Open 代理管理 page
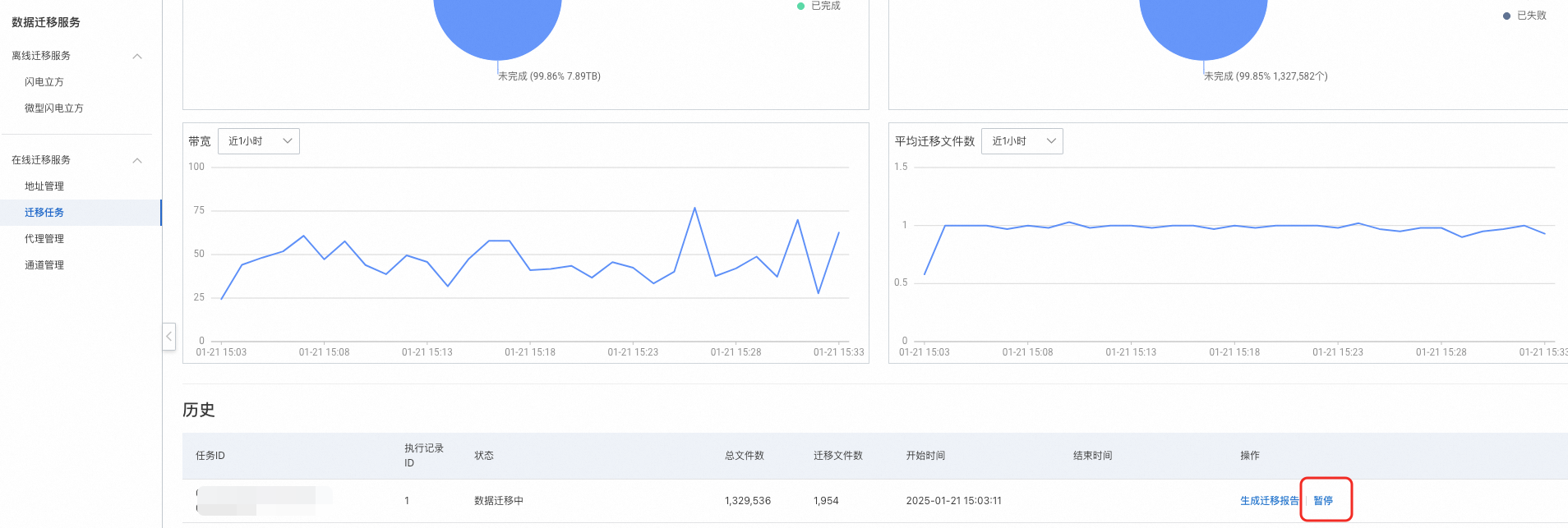 click(x=44, y=239)
